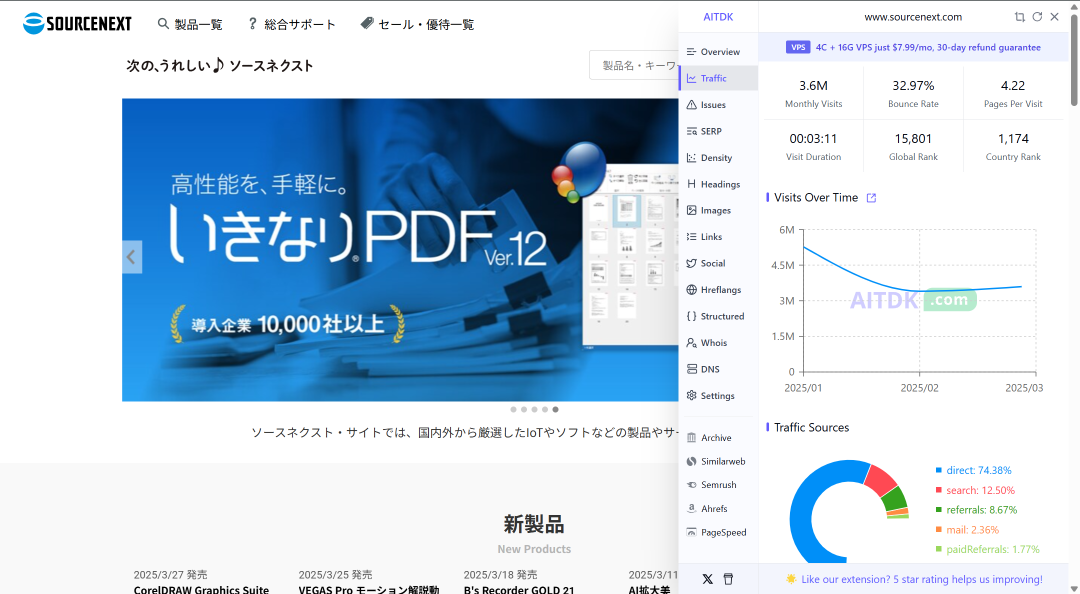Open 製品一覧 product list menu
1080x594 pixels.
coord(190,24)
